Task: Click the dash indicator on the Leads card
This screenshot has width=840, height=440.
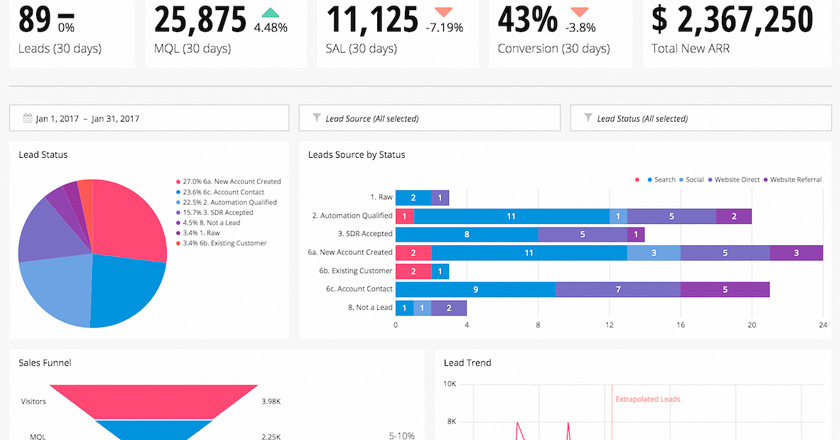Action: [x=65, y=17]
